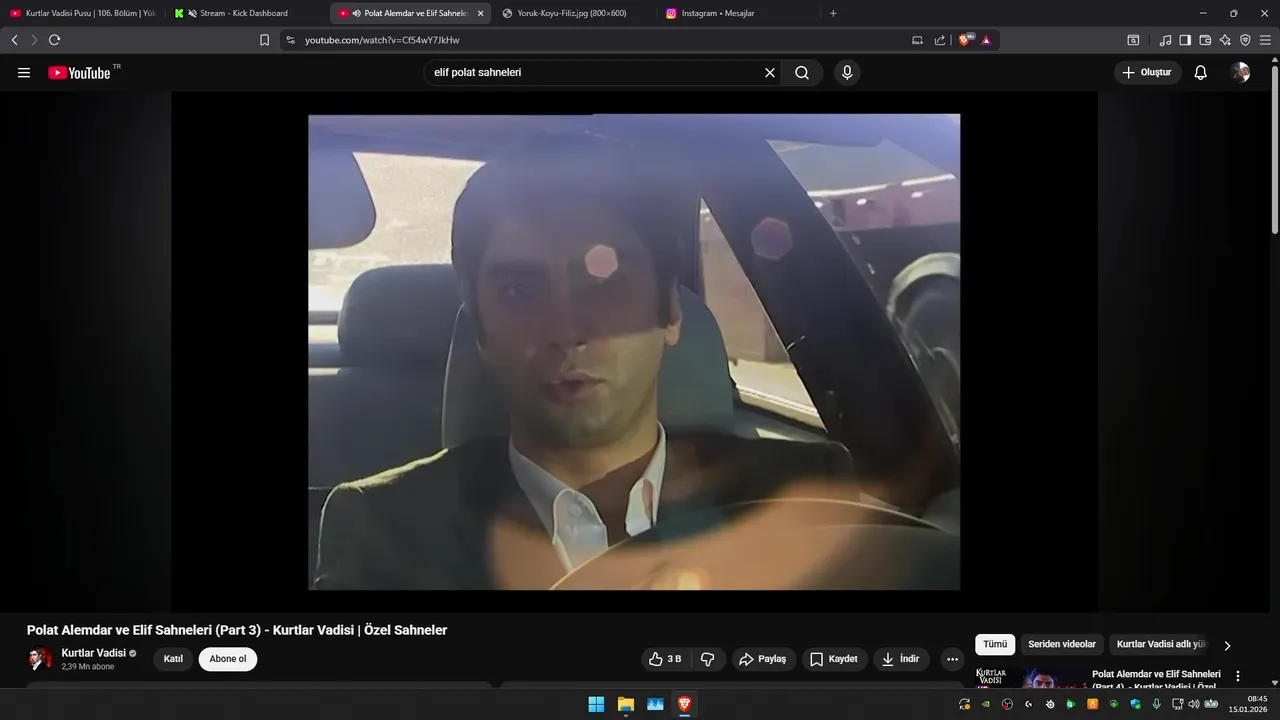The height and width of the screenshot is (720, 1280).
Task: Select the Kurtlar Vadisi adlı yük... chip
Action: coord(1161,645)
